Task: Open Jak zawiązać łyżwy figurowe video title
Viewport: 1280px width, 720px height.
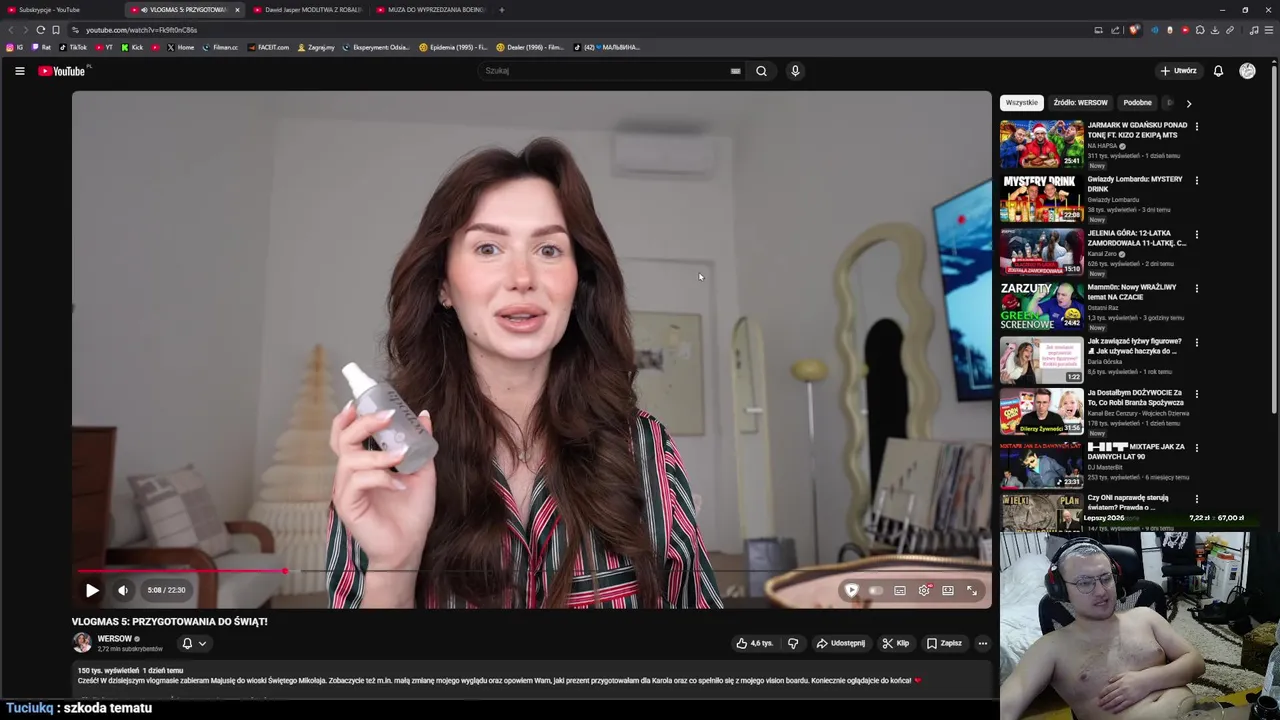Action: pyautogui.click(x=1134, y=346)
